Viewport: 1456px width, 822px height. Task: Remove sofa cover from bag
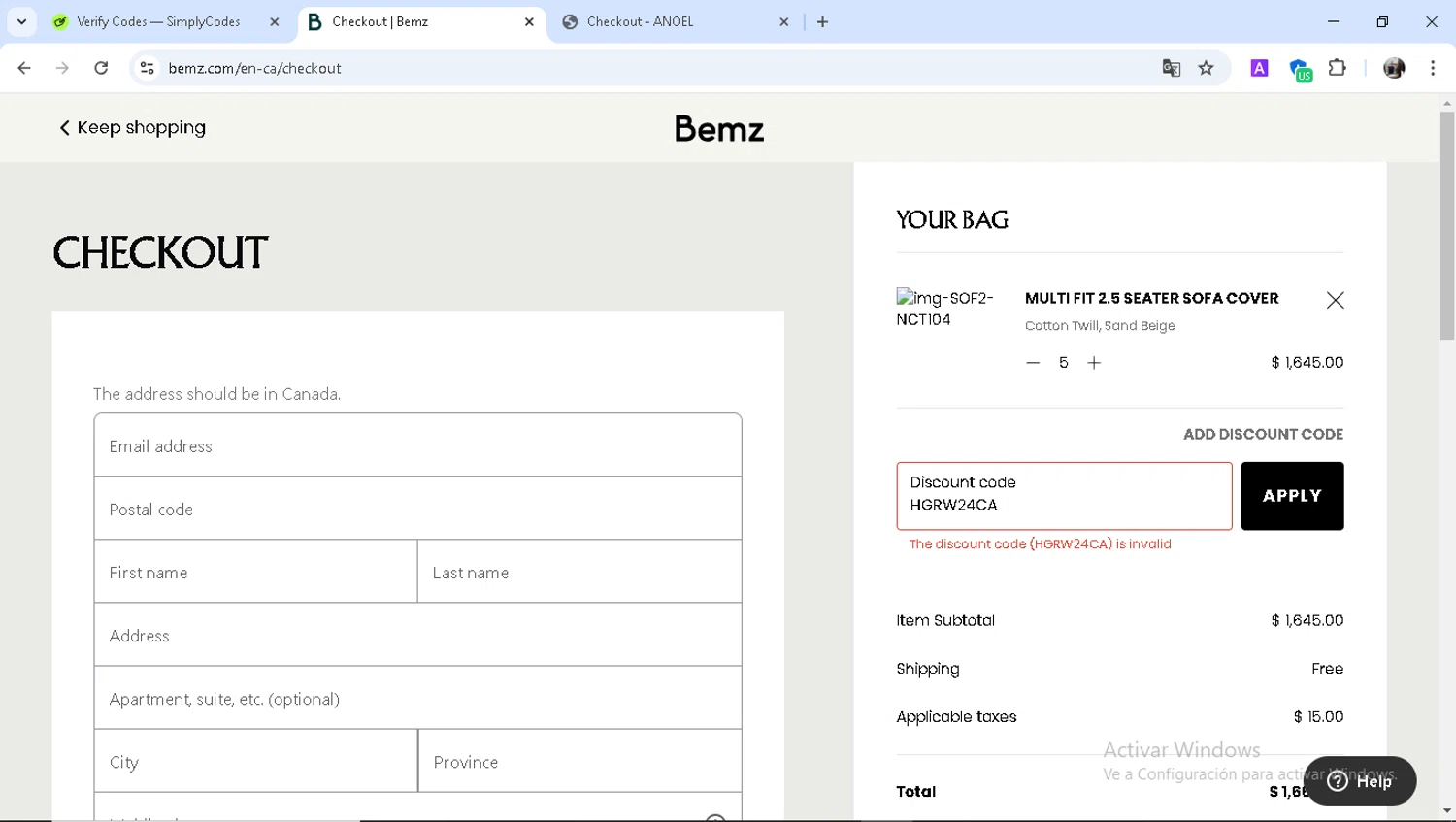tap(1335, 301)
